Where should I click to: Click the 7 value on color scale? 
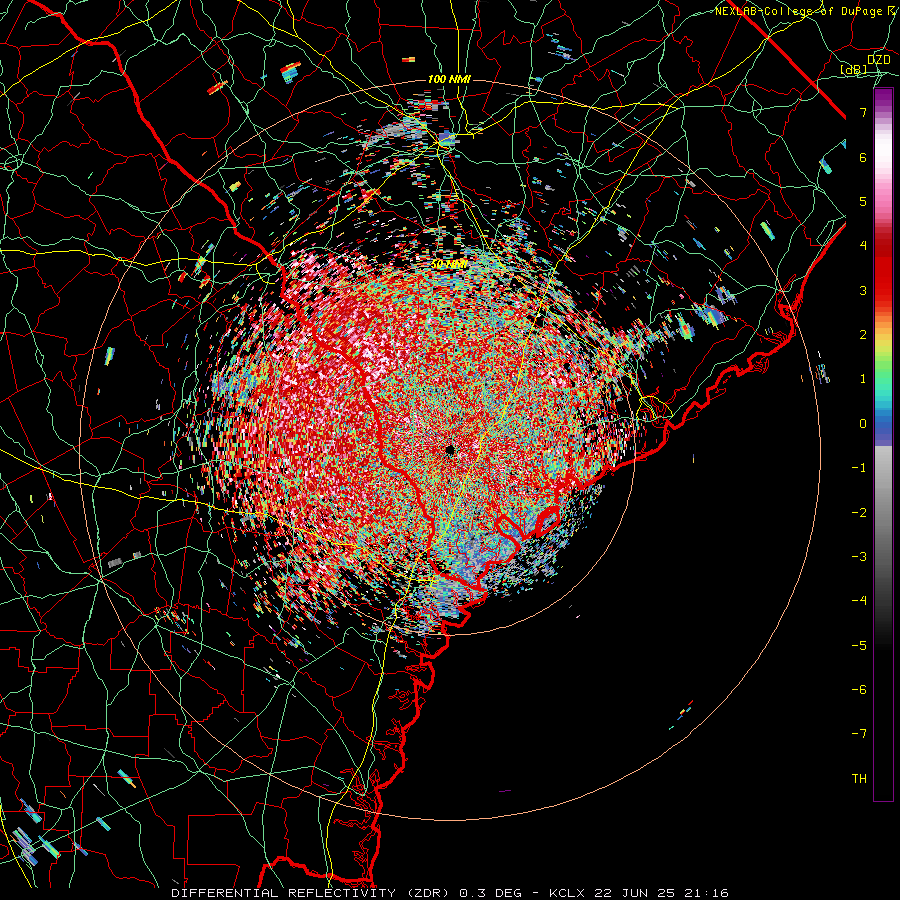[x=863, y=112]
